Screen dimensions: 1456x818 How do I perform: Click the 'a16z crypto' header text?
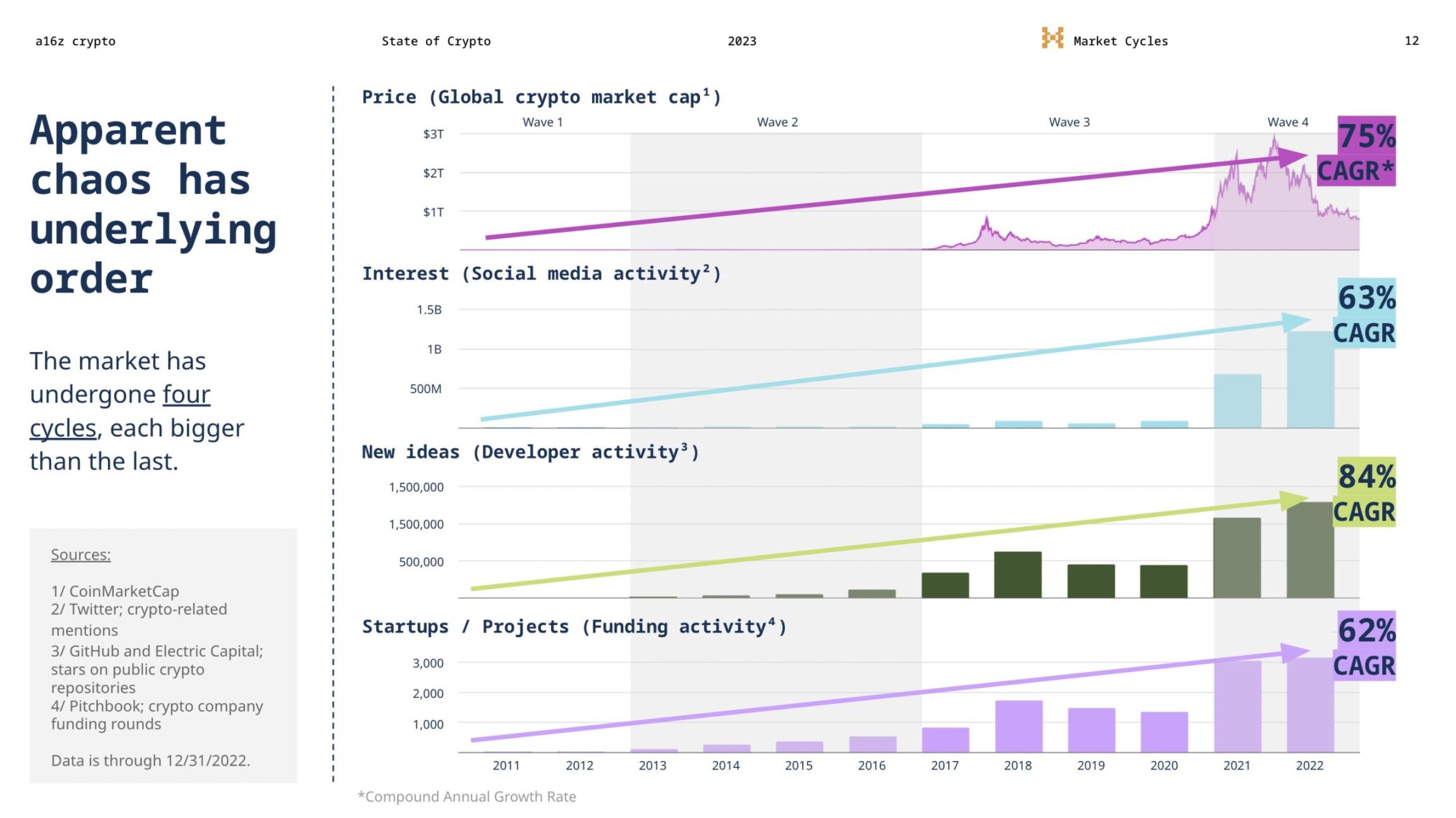(x=75, y=41)
